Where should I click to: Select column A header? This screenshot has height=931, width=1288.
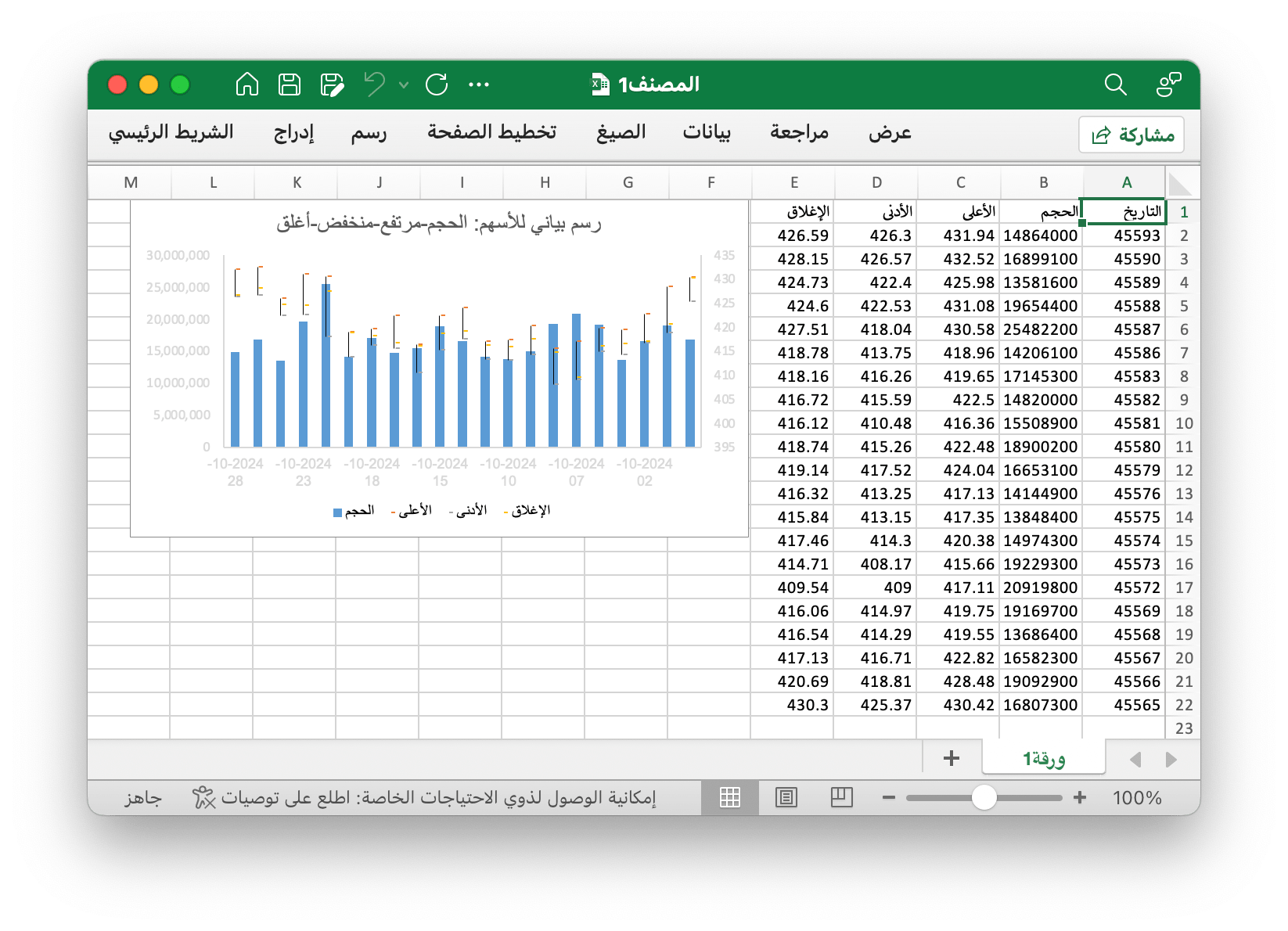pos(1126,182)
